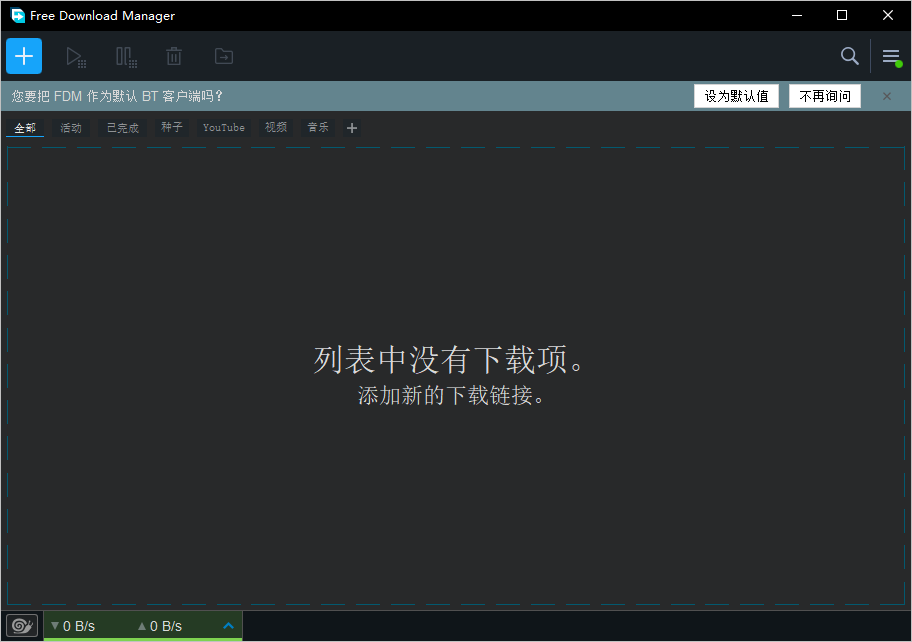Open the 视频 tab
Viewport: 912px width, 642px height.
point(276,128)
